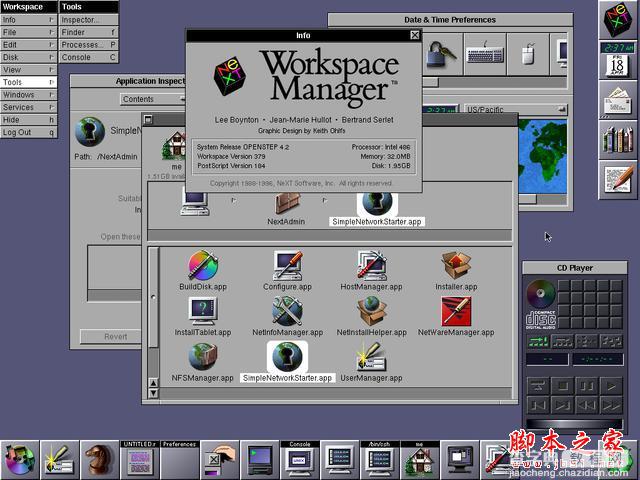Click CD Player eject button
The height and width of the screenshot is (480, 640).
click(538, 386)
